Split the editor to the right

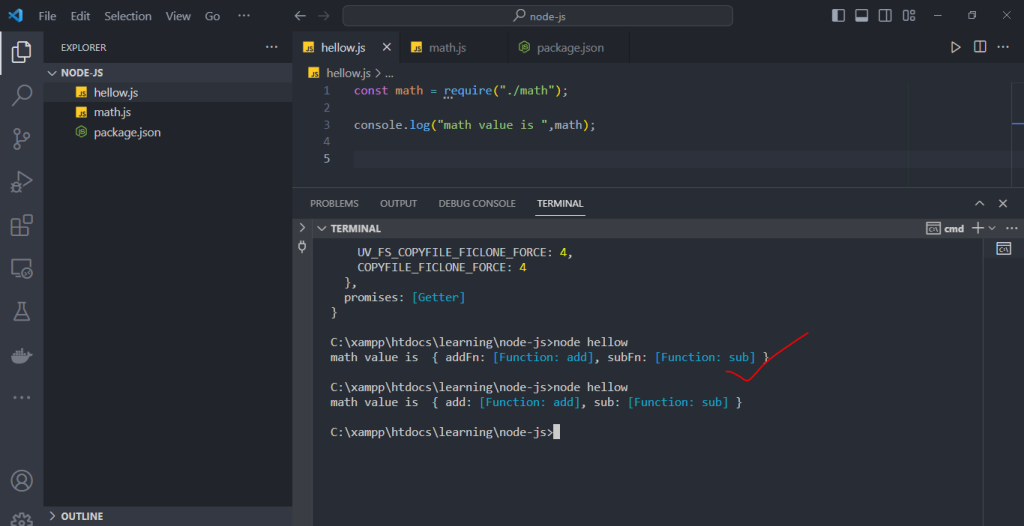coord(980,47)
